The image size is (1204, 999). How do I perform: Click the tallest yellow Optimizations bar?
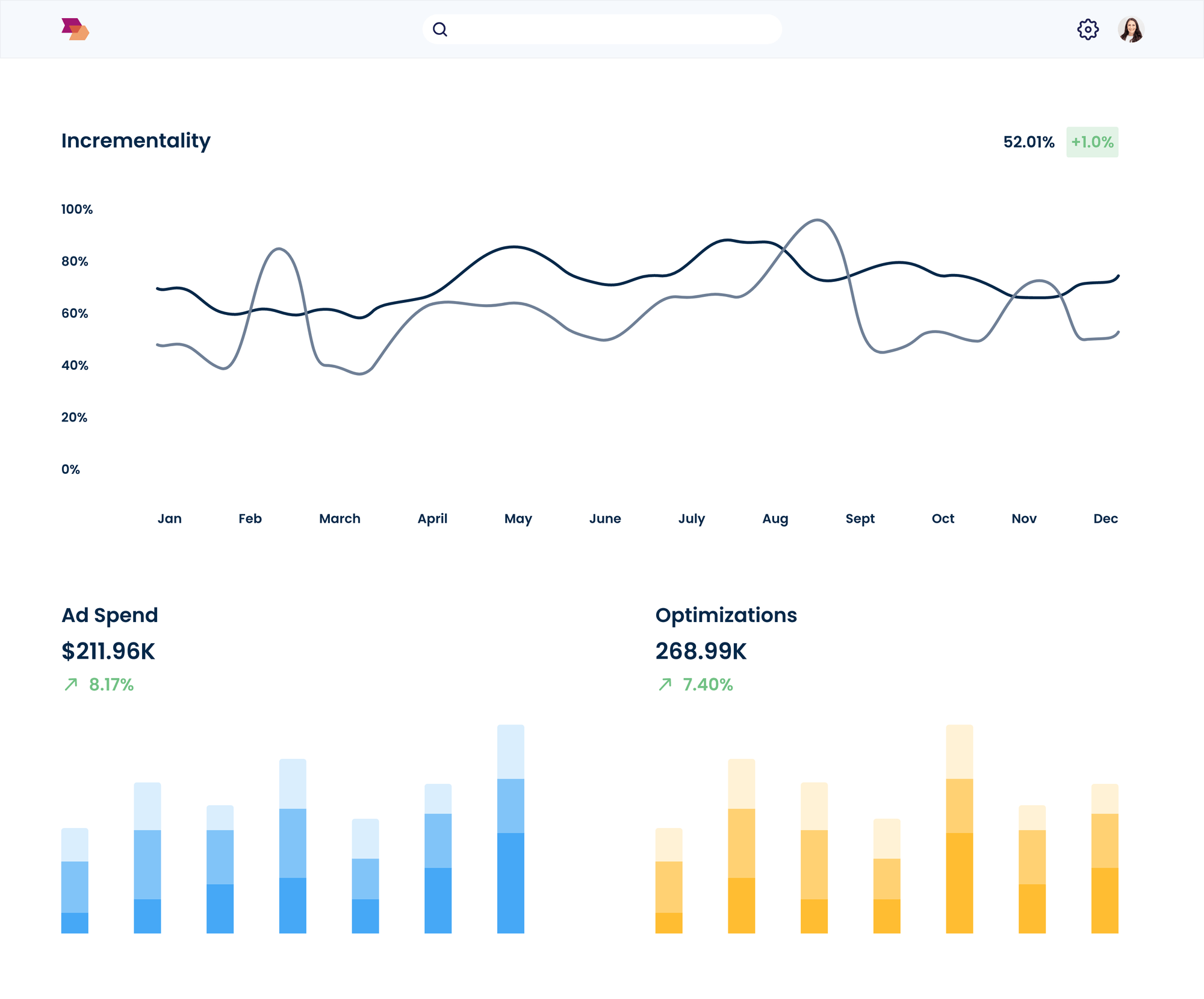point(960,829)
